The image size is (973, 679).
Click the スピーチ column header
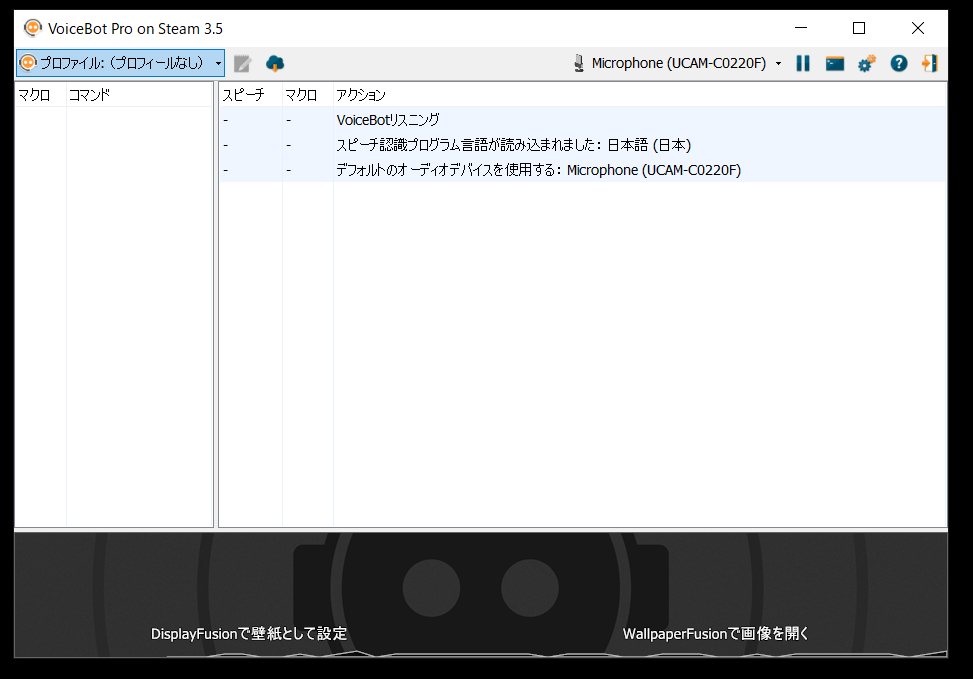251,95
